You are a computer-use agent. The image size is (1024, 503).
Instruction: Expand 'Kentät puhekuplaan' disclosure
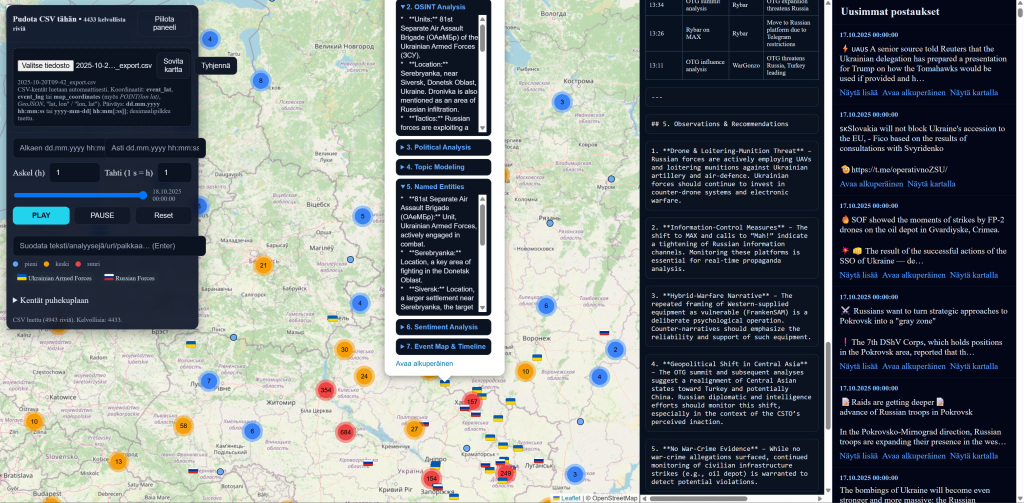pyautogui.click(x=50, y=299)
